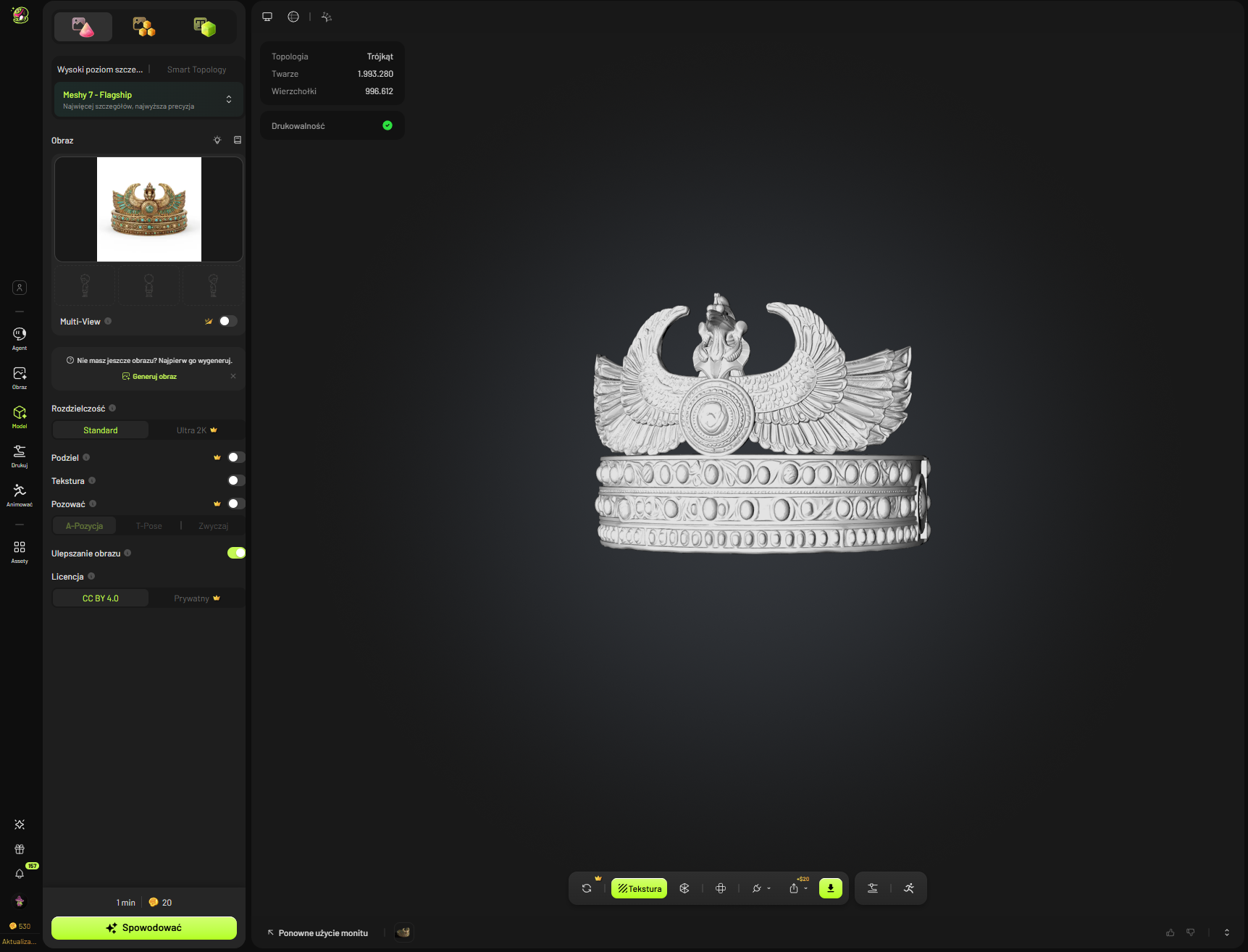The height and width of the screenshot is (952, 1248).
Task: Click the monitor view icon in viewport
Action: [267, 17]
